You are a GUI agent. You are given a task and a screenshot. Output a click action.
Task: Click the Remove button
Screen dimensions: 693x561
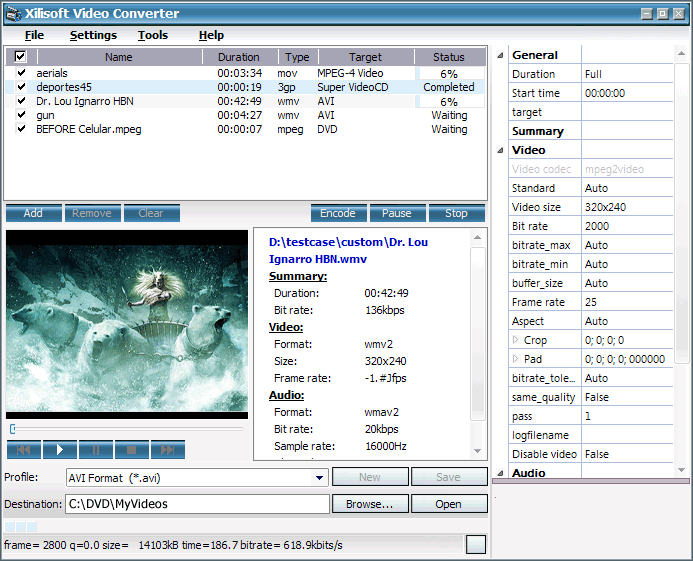(92, 213)
